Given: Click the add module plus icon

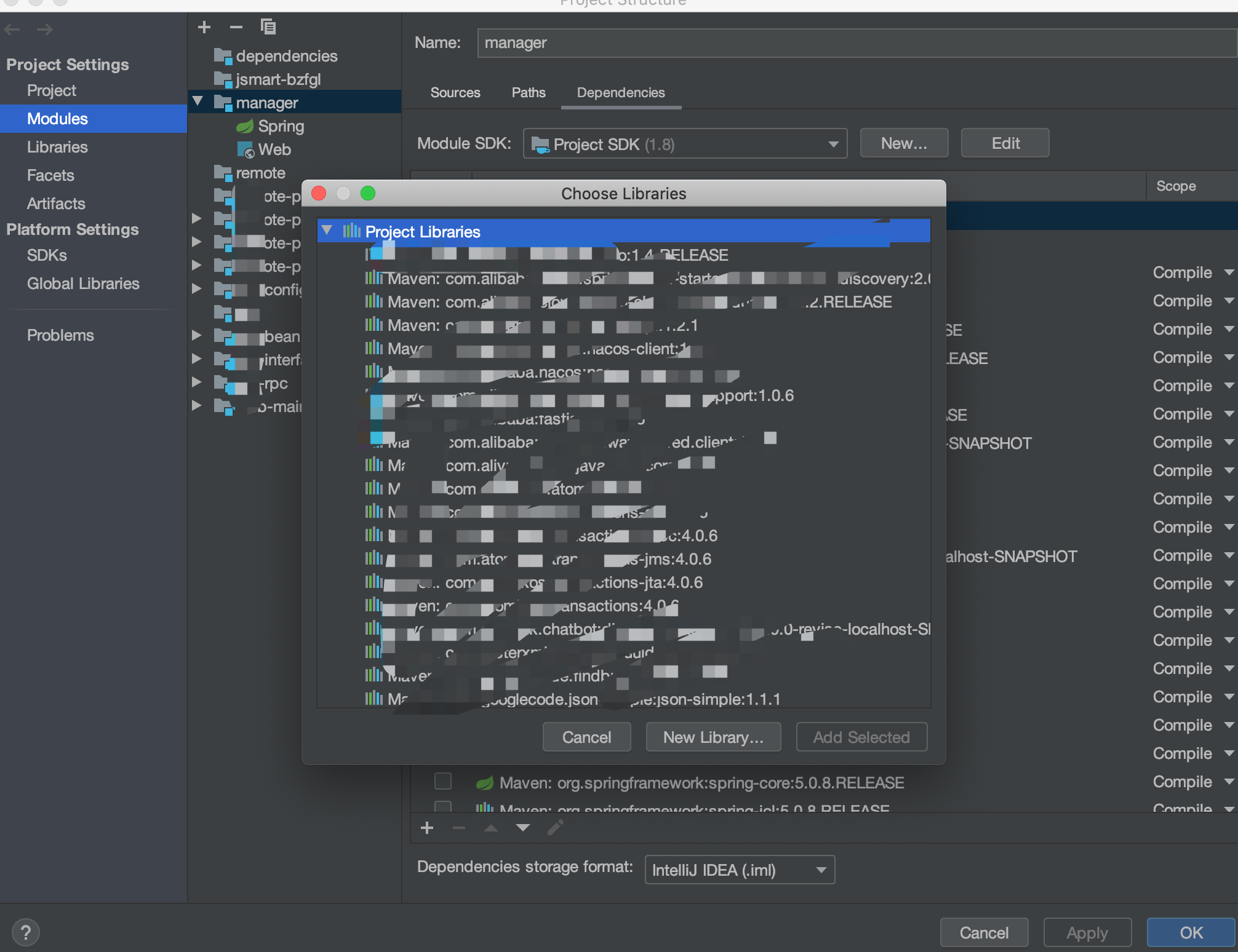Looking at the screenshot, I should [x=204, y=27].
